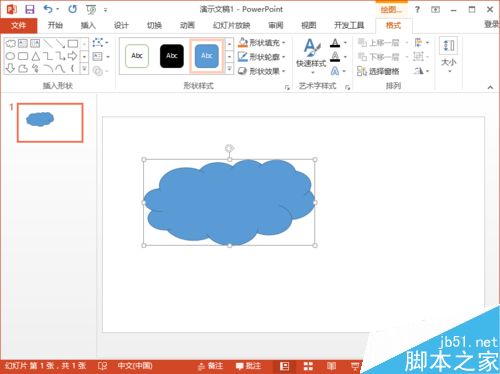Open the 文件 file tab
Viewport: 500px width, 374px height.
(x=18, y=25)
